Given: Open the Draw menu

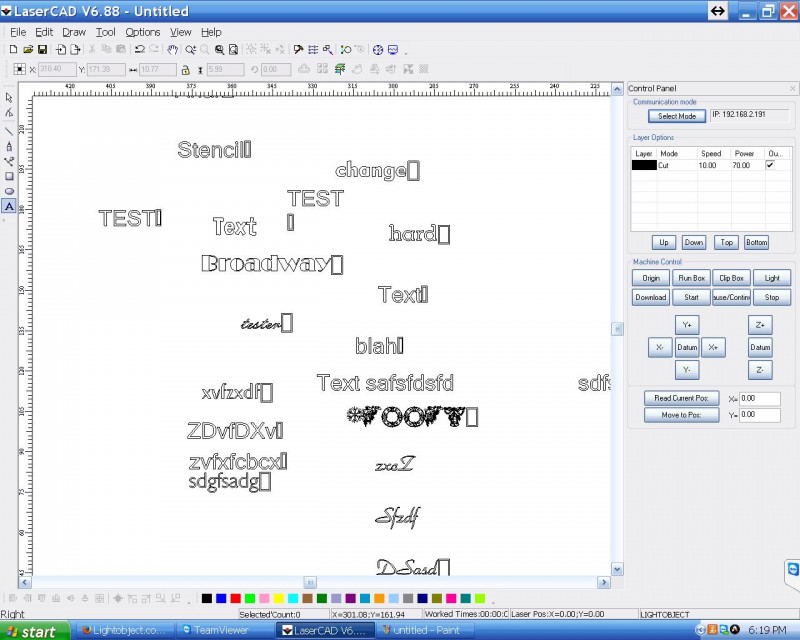Looking at the screenshot, I should (74, 32).
